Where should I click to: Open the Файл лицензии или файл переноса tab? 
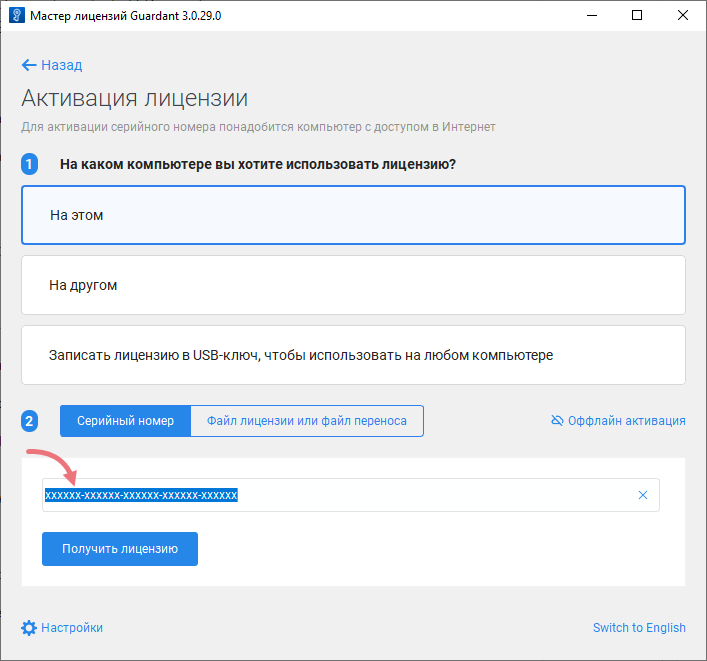(x=307, y=421)
